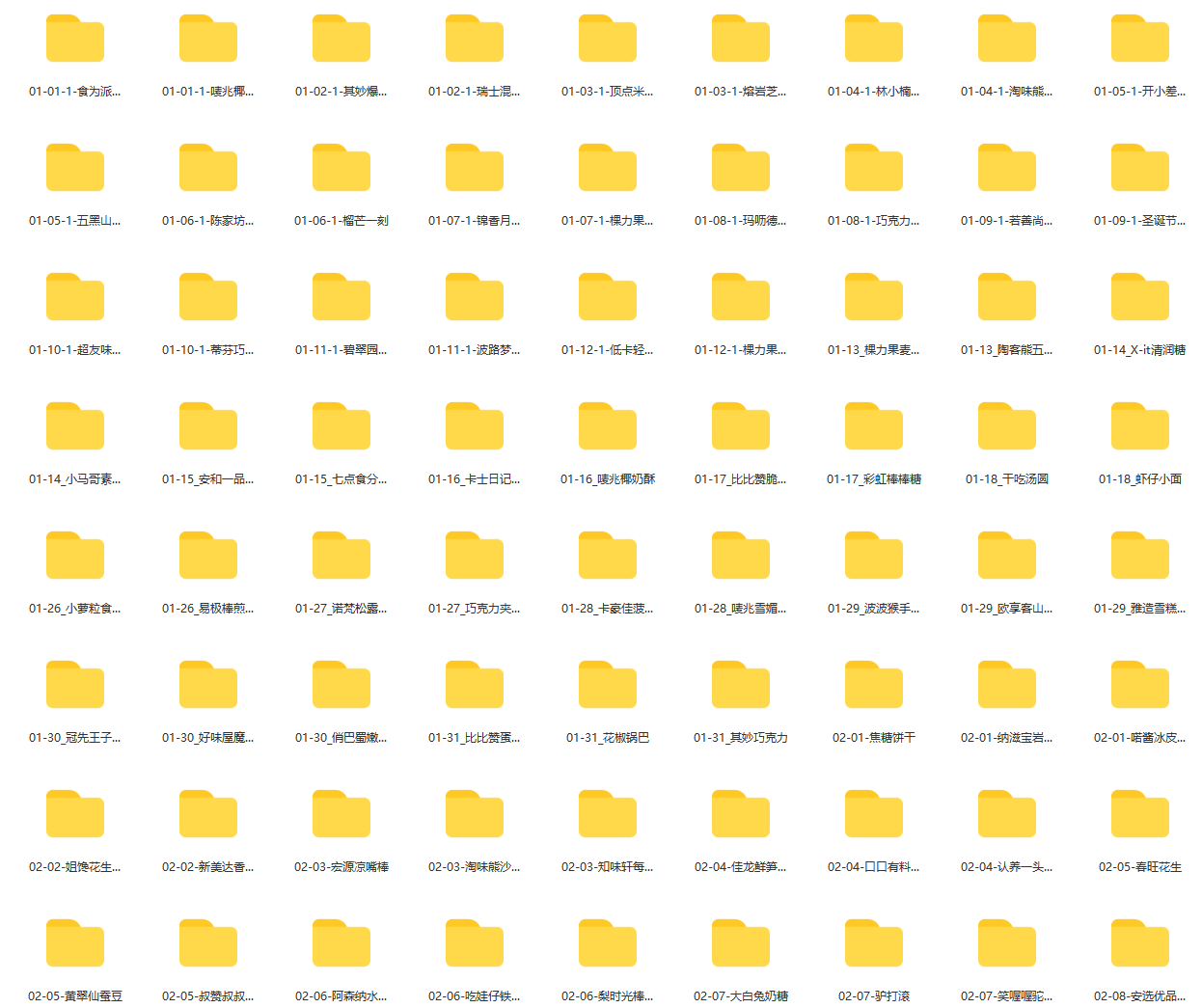Select the 01-18_虾仔小面 folder icon
The width and height of the screenshot is (1202, 1008).
coord(1140,426)
